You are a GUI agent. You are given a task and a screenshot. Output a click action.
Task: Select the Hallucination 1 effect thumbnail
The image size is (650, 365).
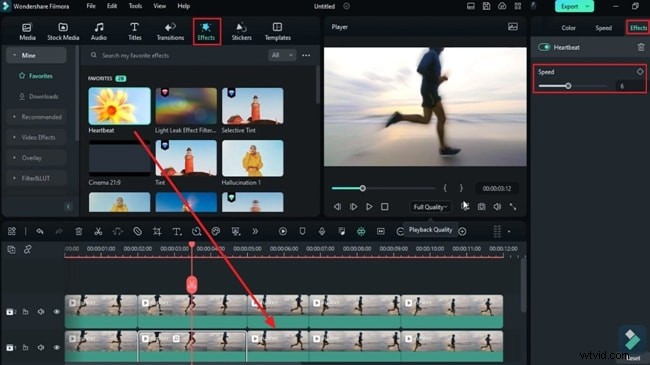click(252, 158)
